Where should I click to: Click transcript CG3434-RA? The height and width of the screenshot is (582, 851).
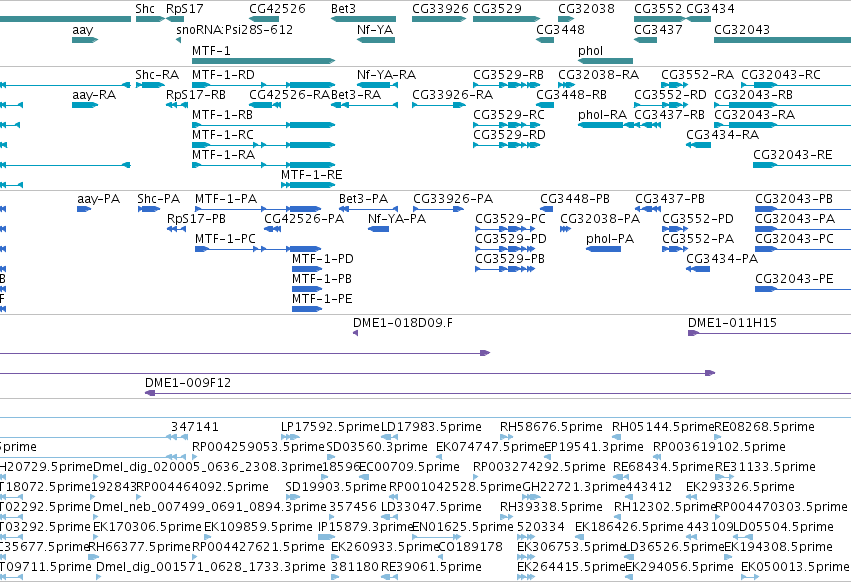(x=698, y=145)
